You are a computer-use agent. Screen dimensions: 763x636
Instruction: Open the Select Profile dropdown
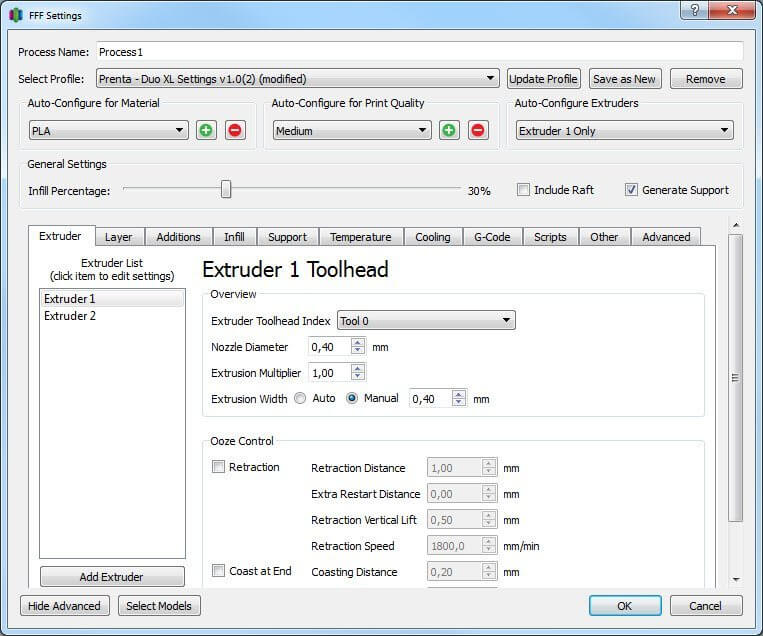[297, 79]
